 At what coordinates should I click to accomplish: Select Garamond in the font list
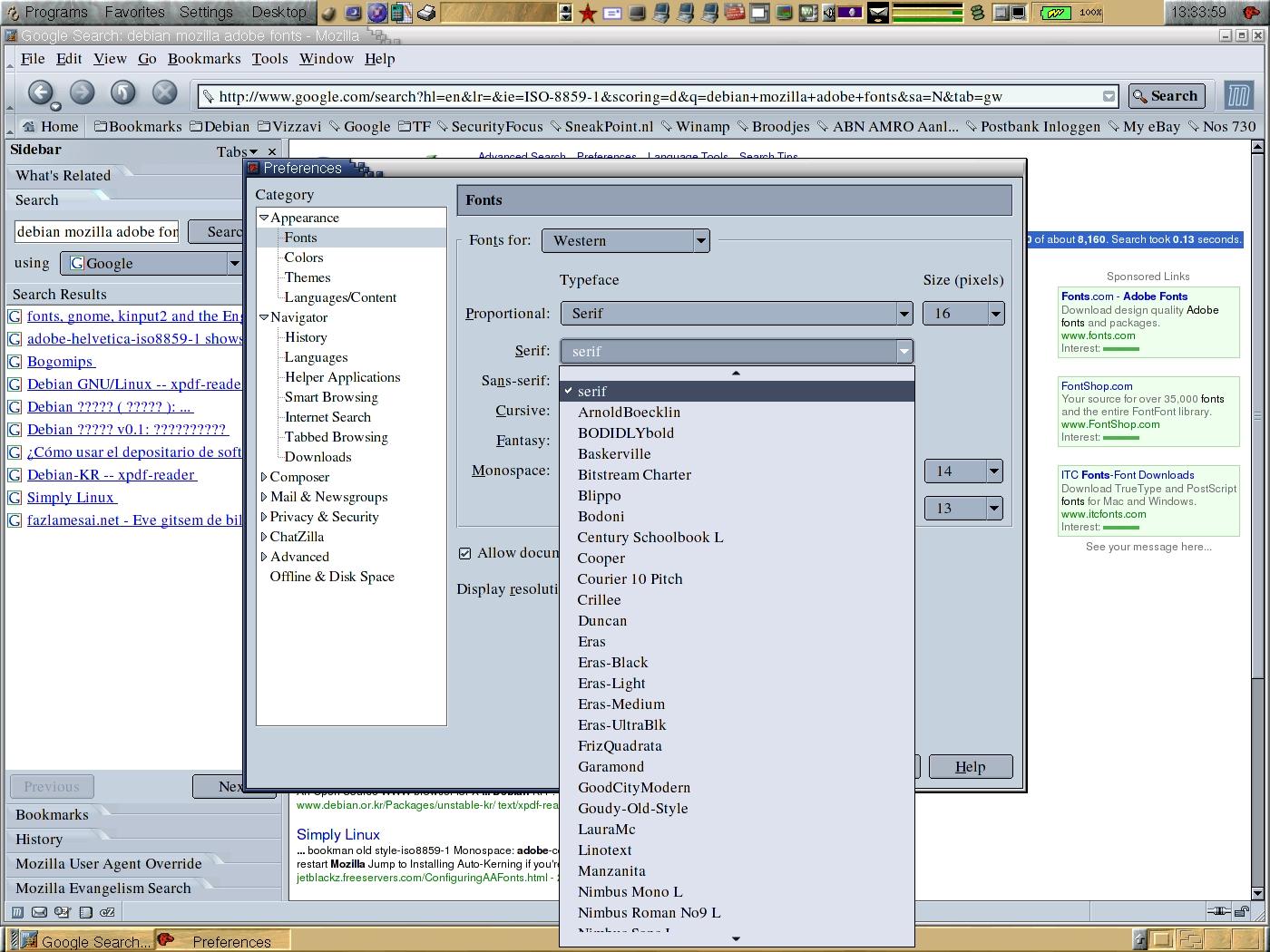tap(737, 767)
